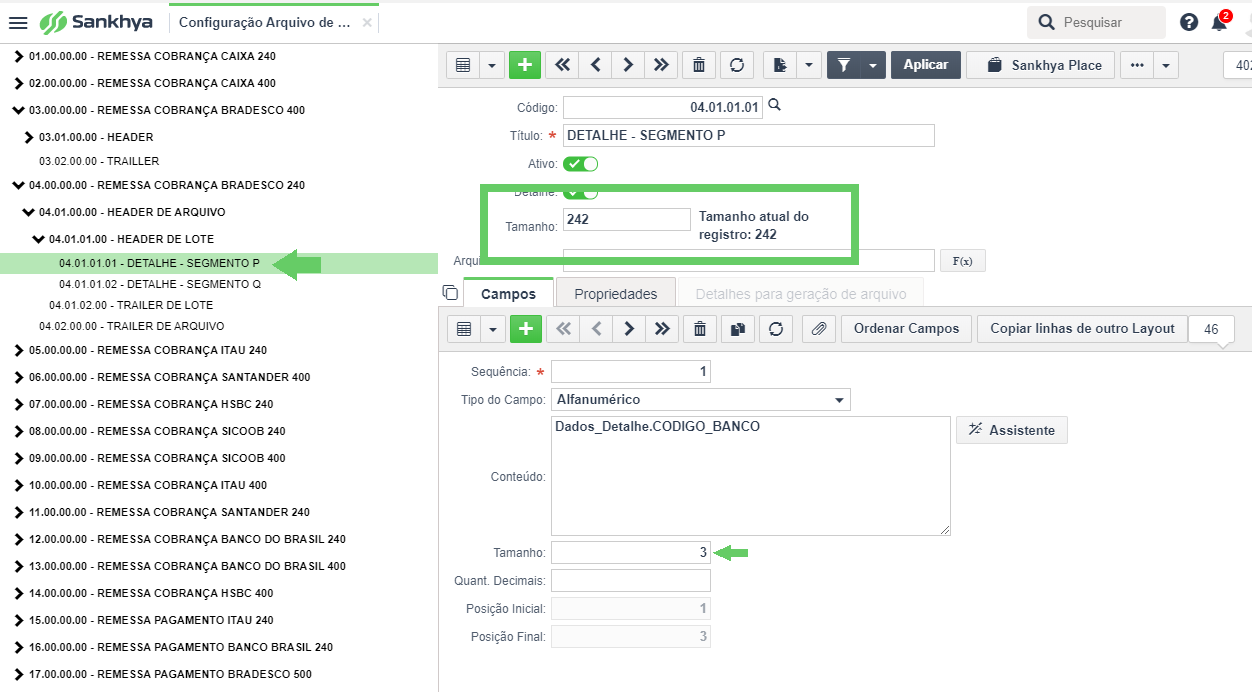
Task: Open the filter dropdown arrow
Action: click(x=873, y=65)
